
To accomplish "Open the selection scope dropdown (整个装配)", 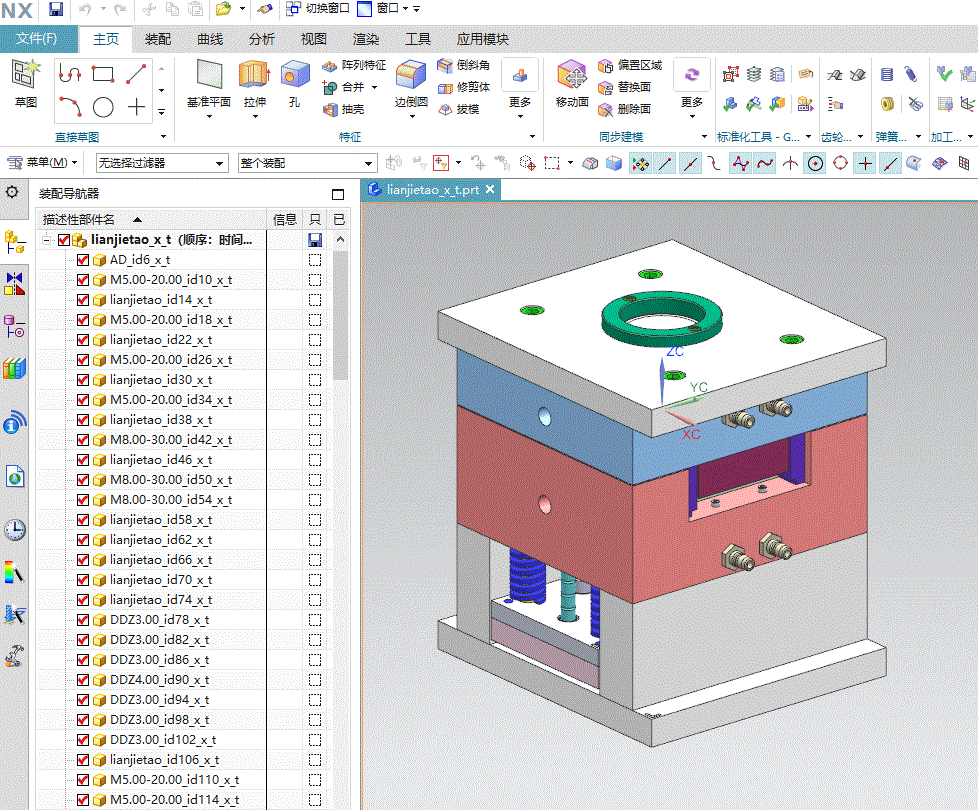I will pyautogui.click(x=307, y=163).
